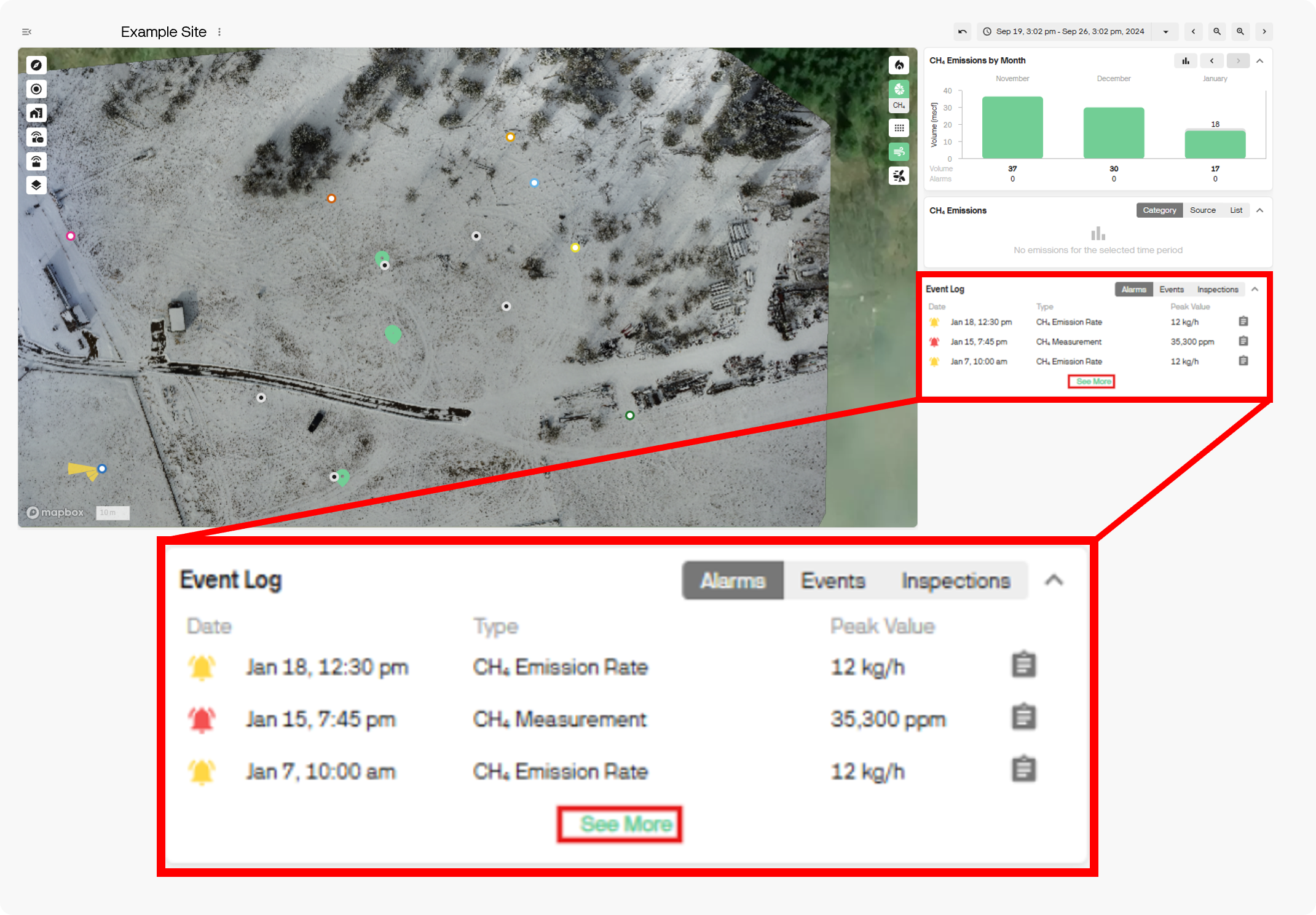Image resolution: width=1316 pixels, height=915 pixels.
Task: Collapse the small Event Log panel
Action: coord(1255,289)
